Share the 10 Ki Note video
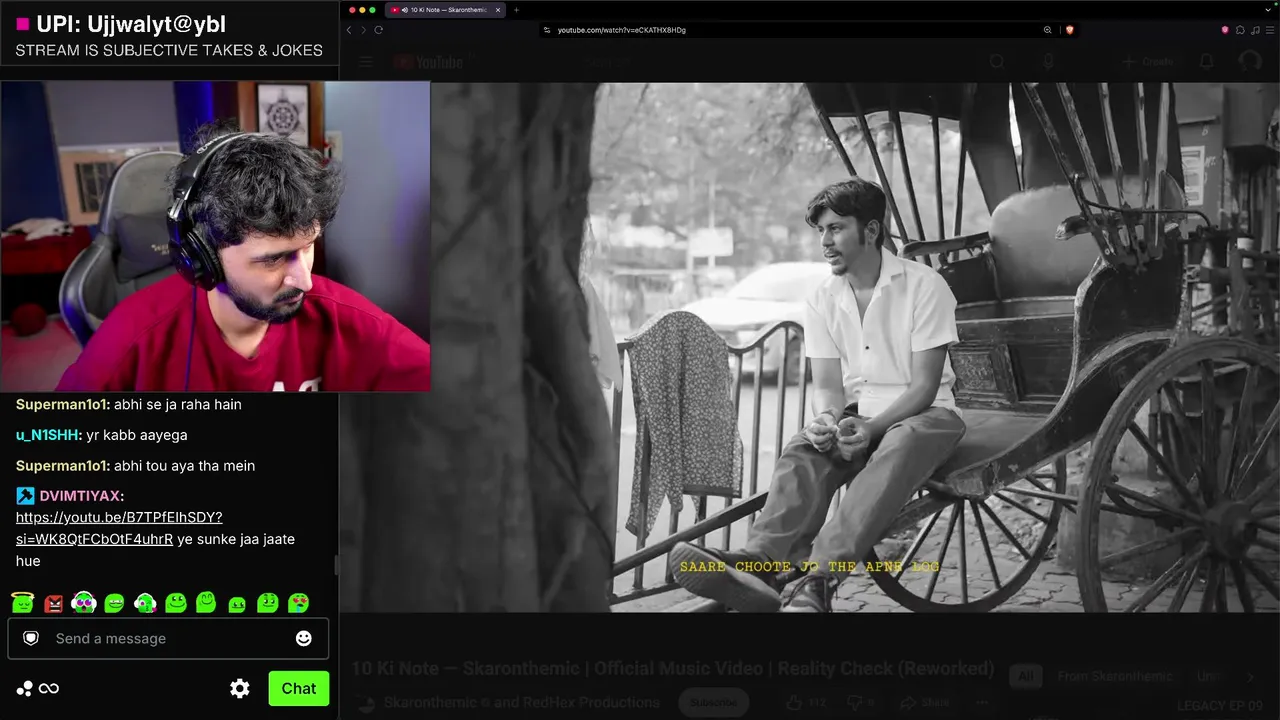The width and height of the screenshot is (1280, 720). (x=925, y=703)
